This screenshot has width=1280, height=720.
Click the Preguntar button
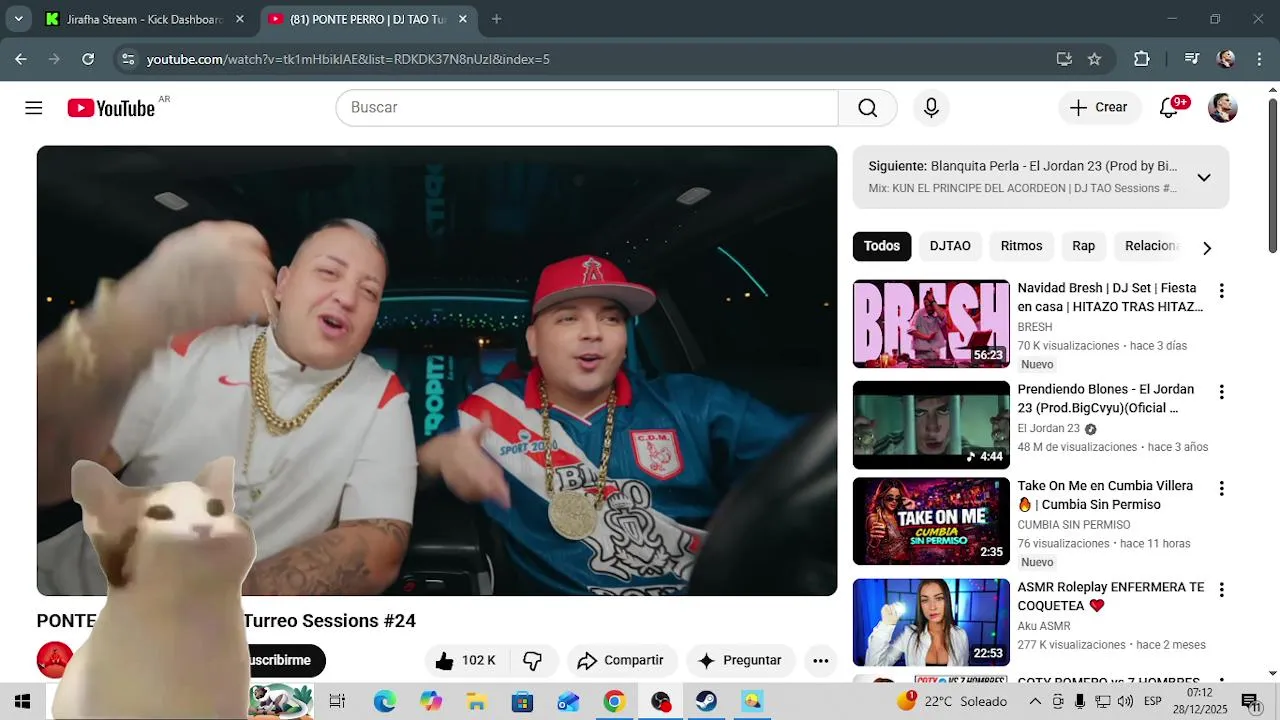740,660
